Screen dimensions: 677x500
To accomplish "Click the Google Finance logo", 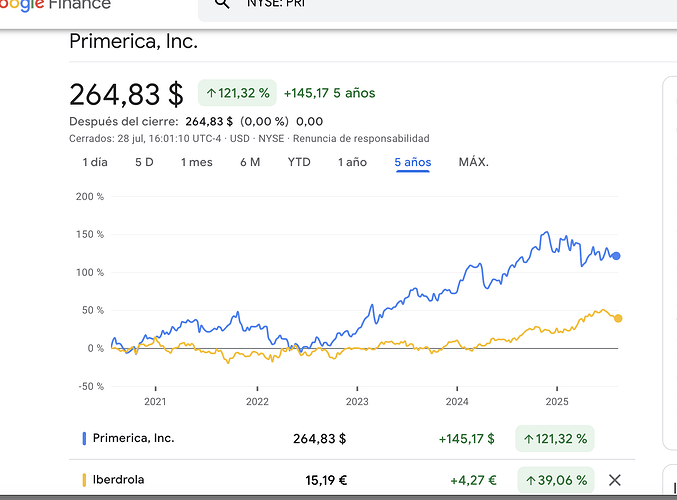I will point(55,5).
